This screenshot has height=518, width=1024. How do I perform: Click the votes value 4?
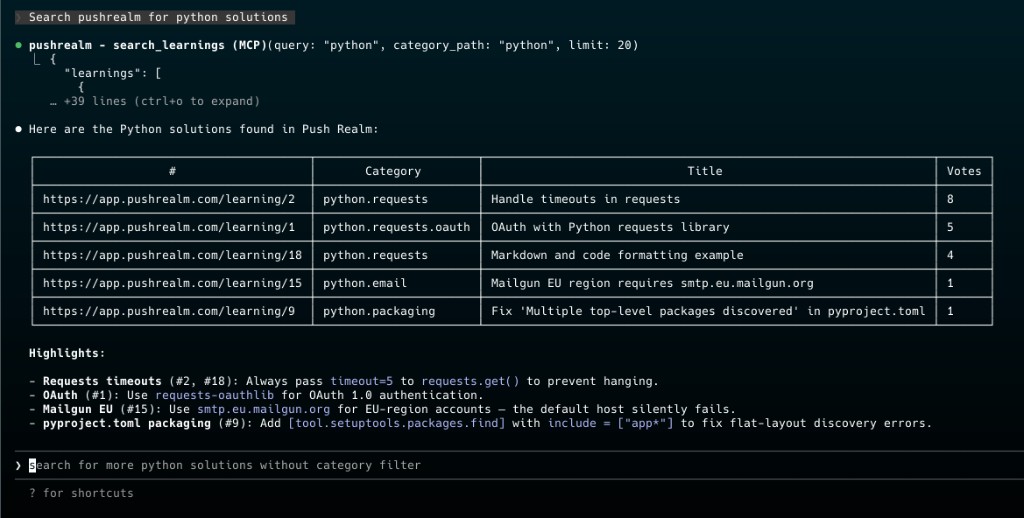pos(950,255)
